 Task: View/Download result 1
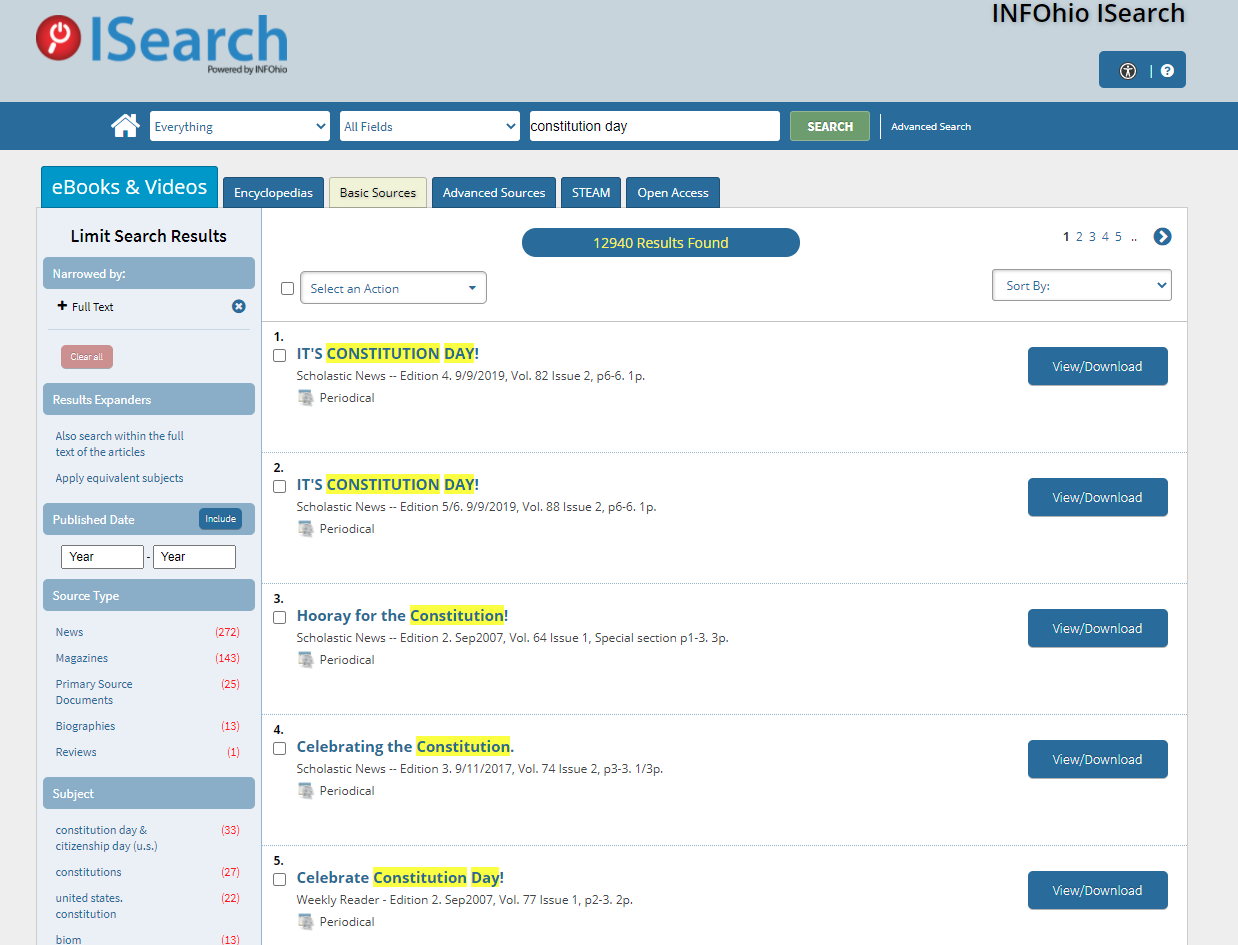tap(1098, 366)
